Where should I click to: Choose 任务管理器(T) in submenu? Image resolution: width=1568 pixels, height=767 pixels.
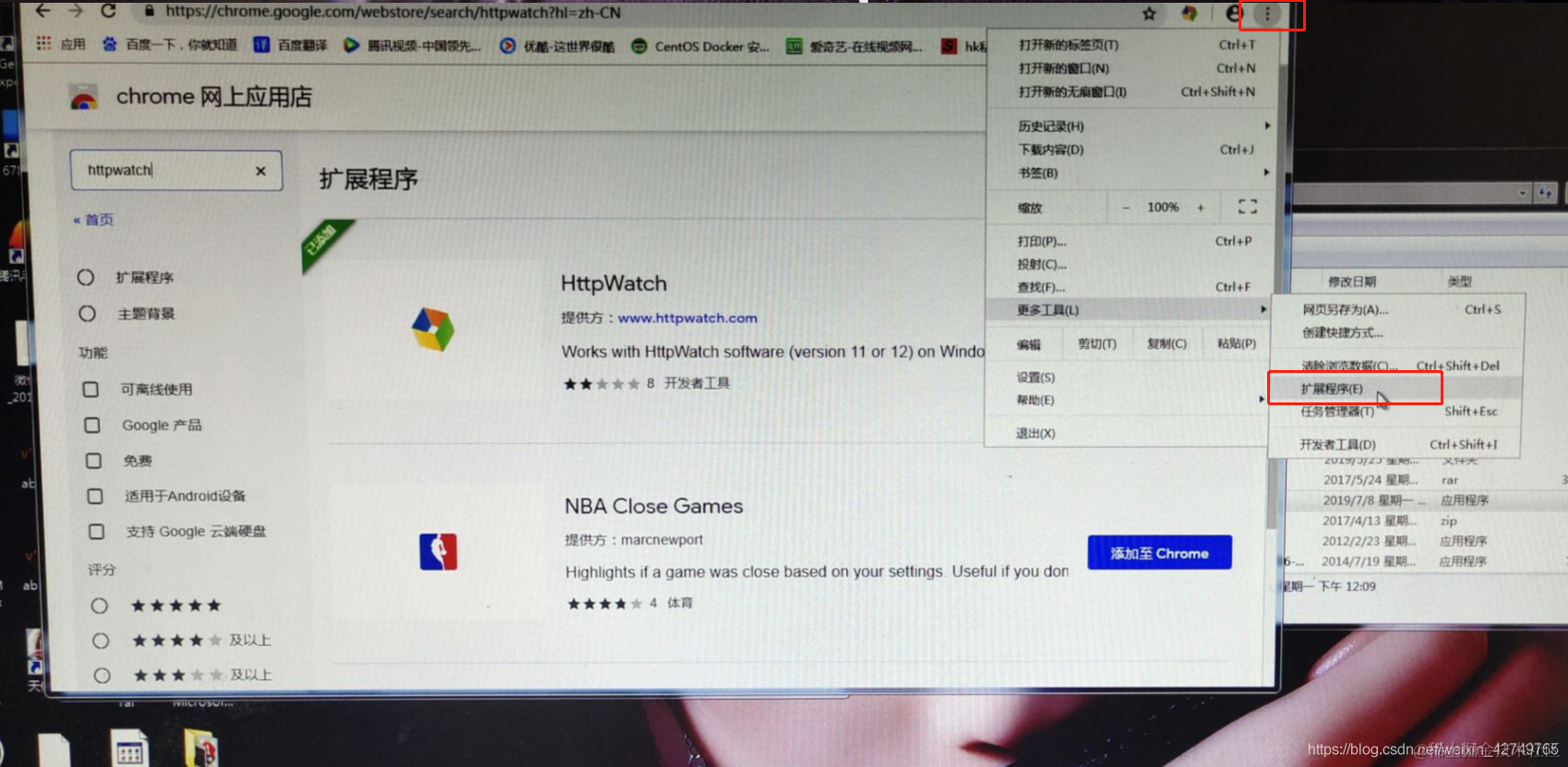[x=1396, y=412]
